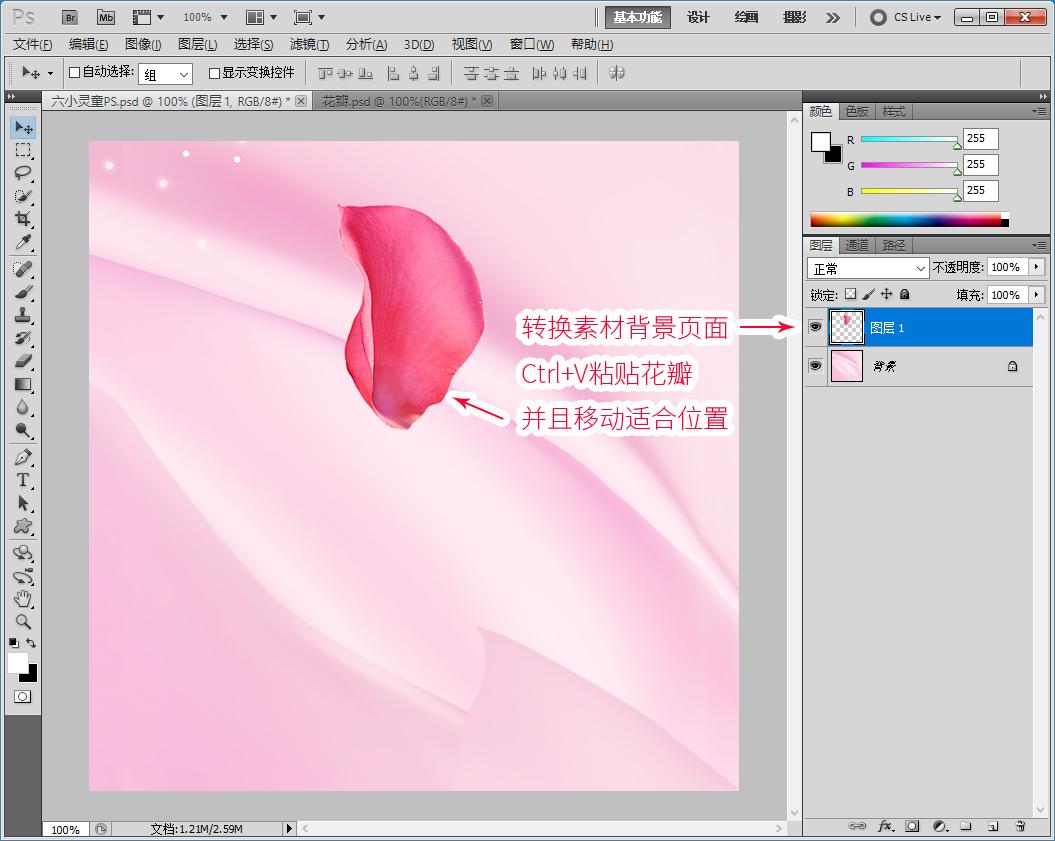1055x841 pixels.
Task: Select the Rectangular Marquee tool
Action: click(x=24, y=150)
